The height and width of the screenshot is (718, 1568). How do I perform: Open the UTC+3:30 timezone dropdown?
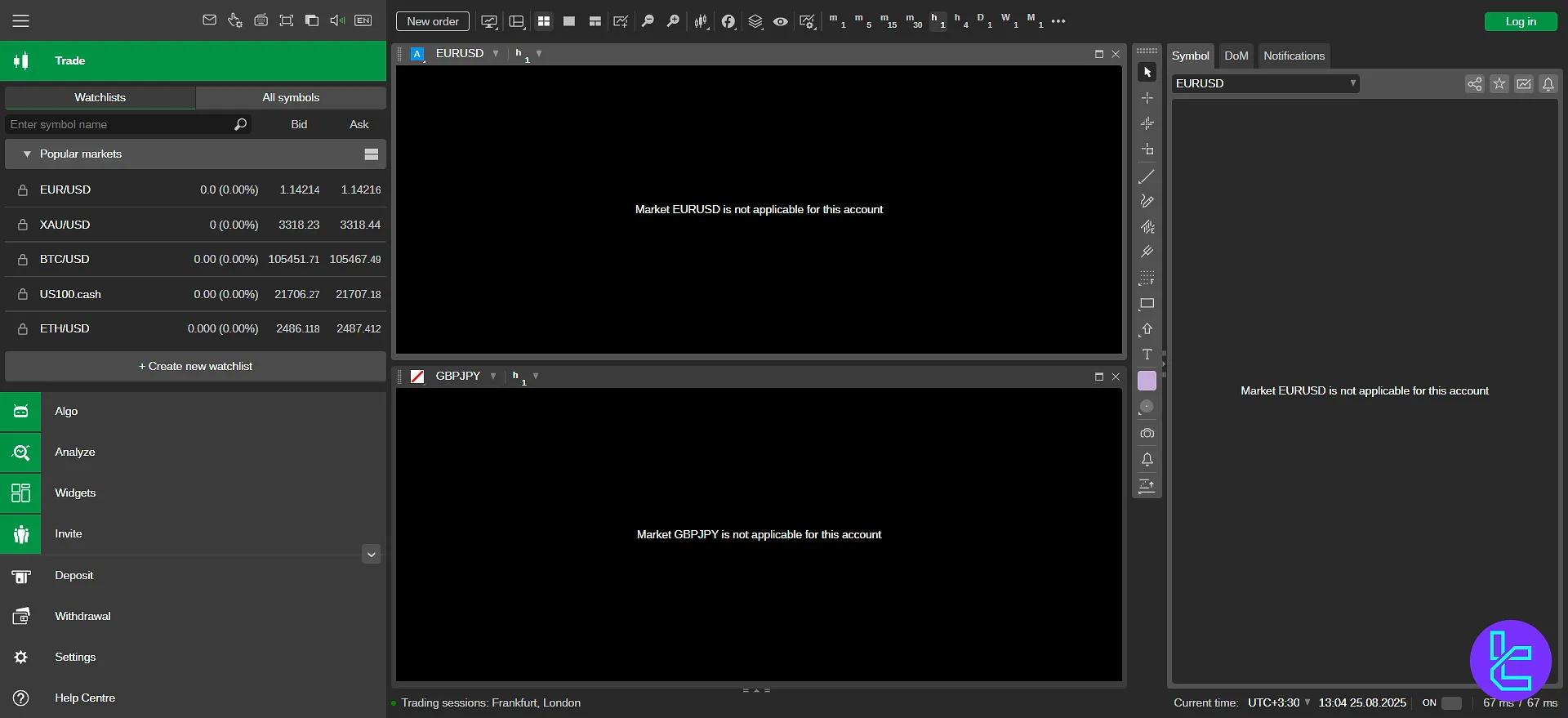1278,703
